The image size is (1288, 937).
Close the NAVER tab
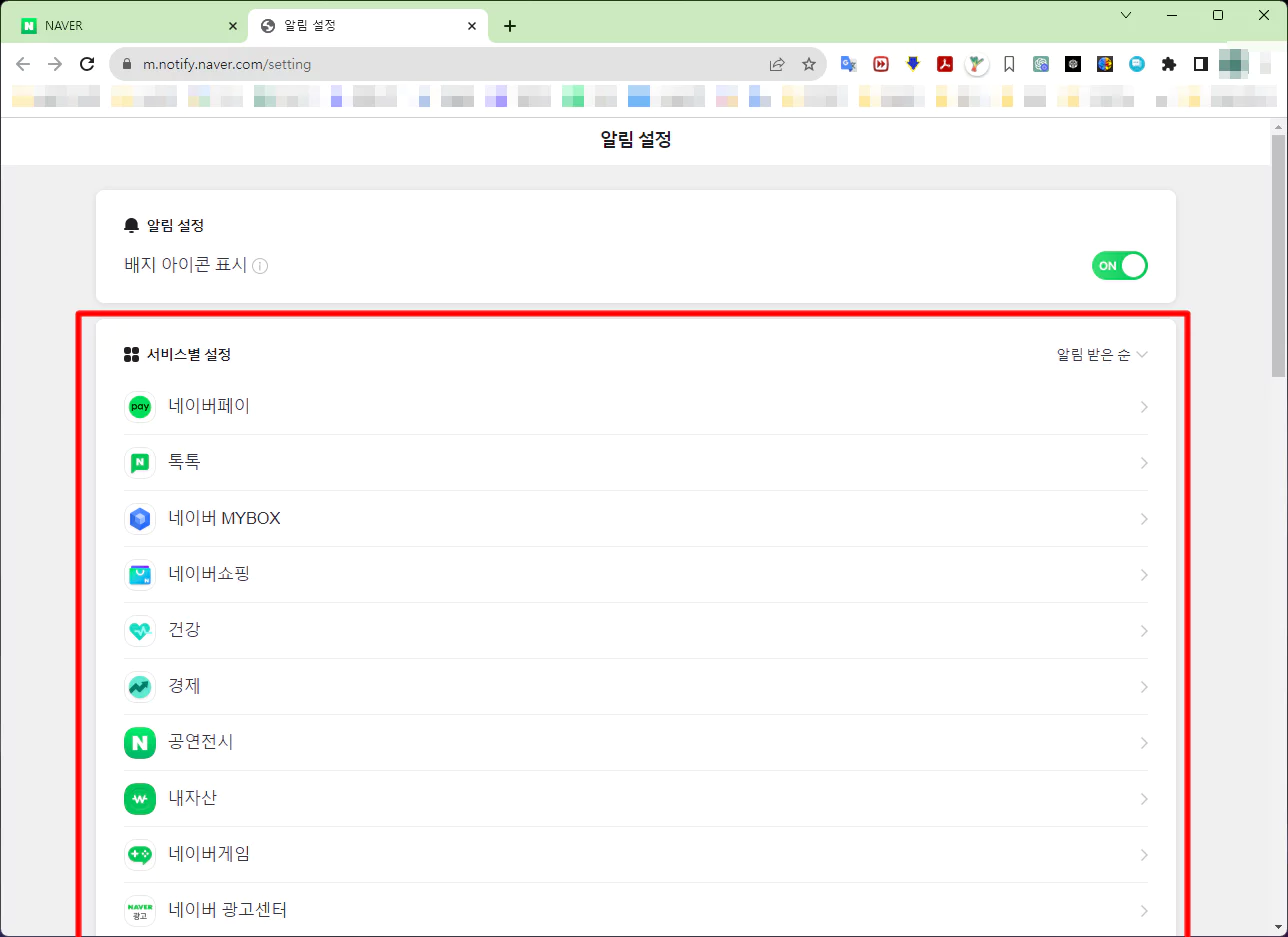(233, 26)
